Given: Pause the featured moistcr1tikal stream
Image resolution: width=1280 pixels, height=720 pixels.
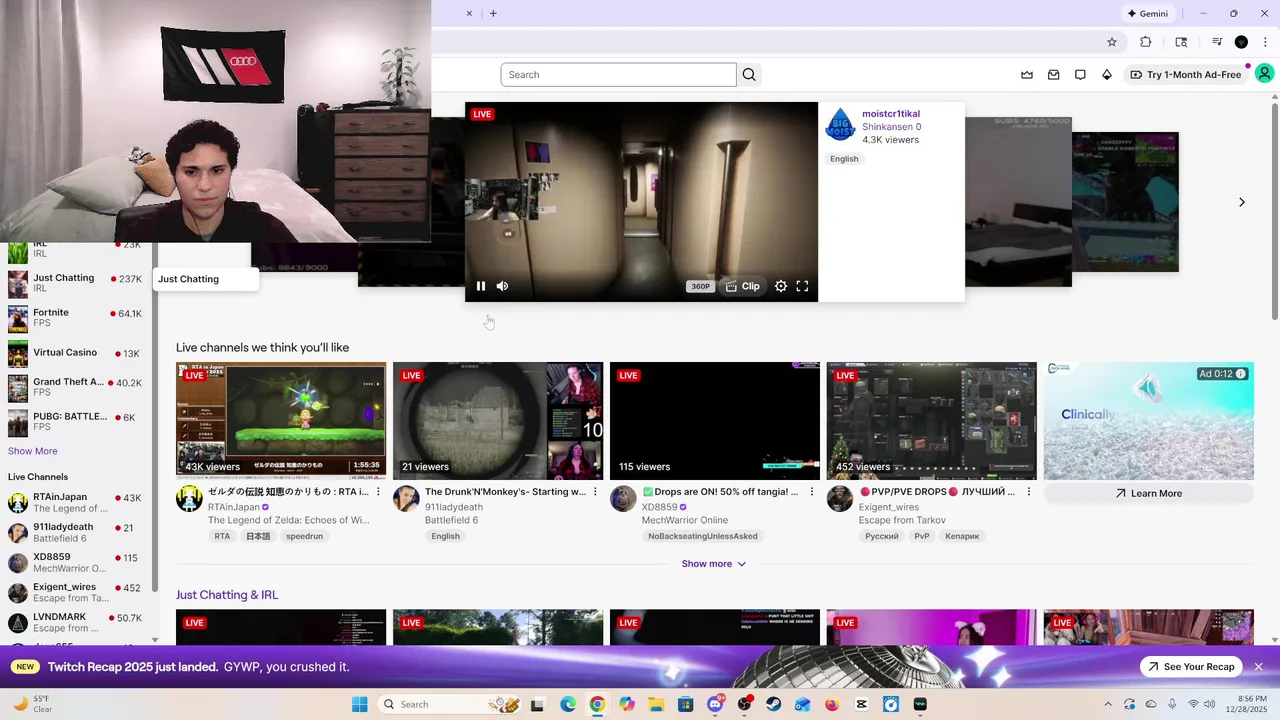Looking at the screenshot, I should coord(481,286).
